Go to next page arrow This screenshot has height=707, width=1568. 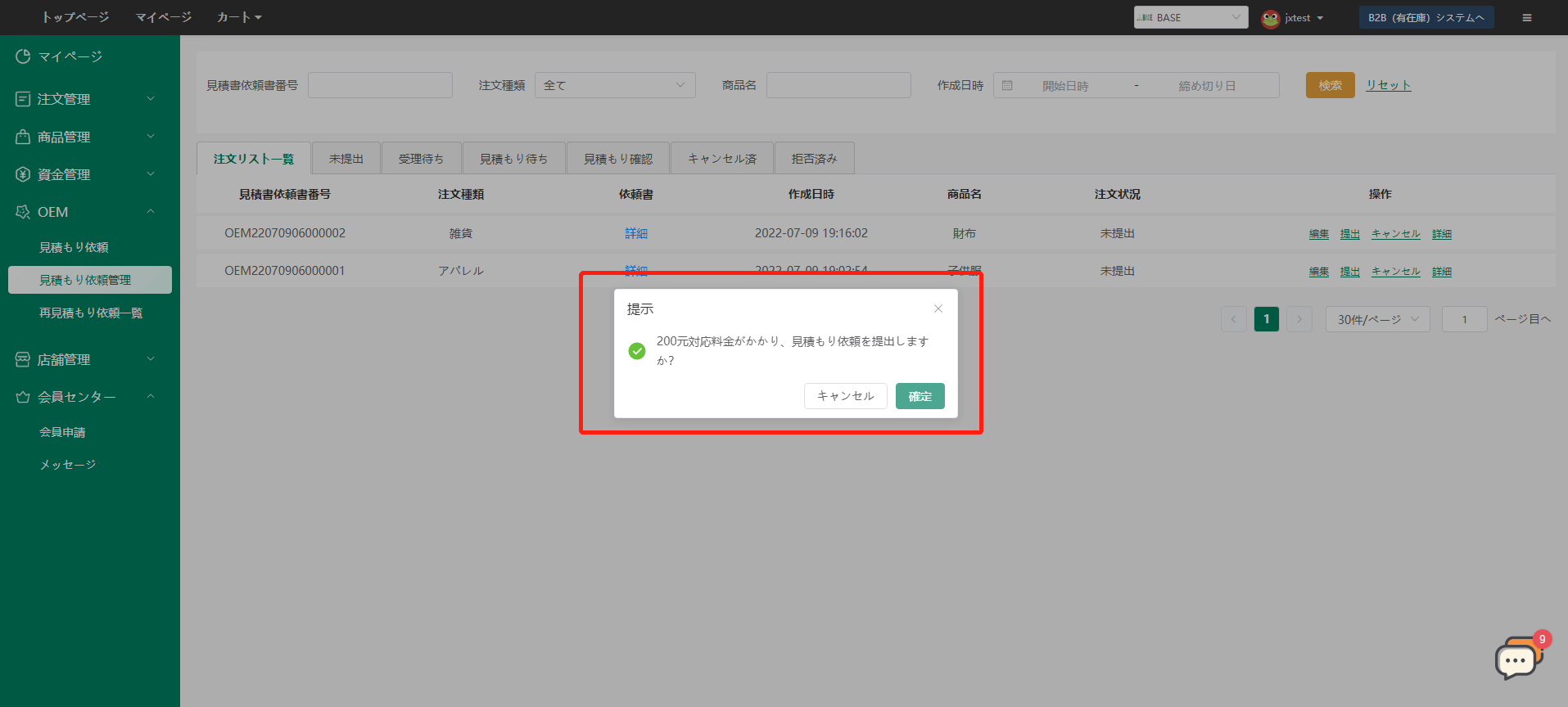pos(1299,319)
